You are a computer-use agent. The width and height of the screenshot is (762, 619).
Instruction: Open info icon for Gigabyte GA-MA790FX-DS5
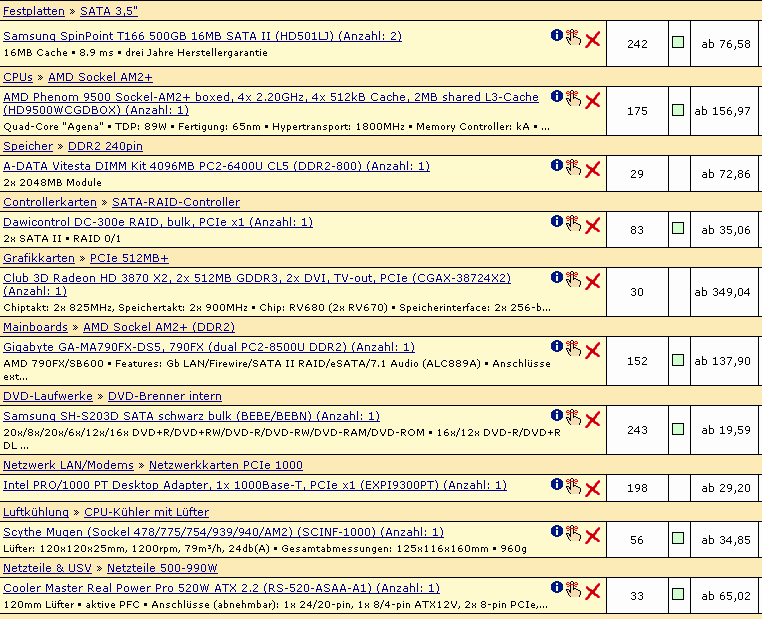coord(556,346)
